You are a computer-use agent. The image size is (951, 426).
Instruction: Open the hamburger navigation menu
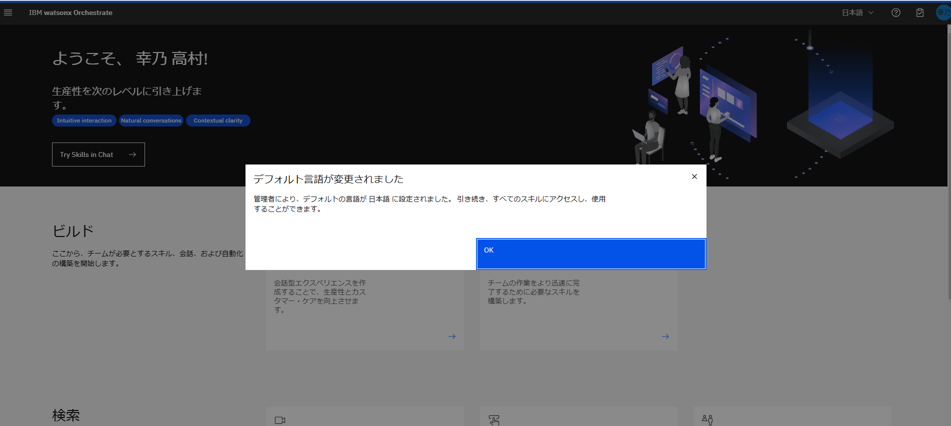[x=8, y=13]
